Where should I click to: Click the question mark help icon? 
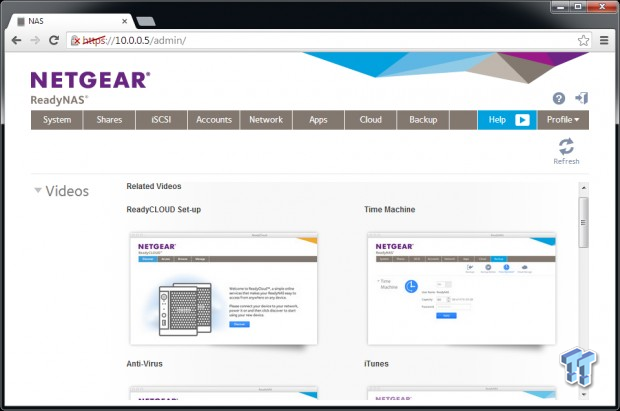pyautogui.click(x=558, y=98)
